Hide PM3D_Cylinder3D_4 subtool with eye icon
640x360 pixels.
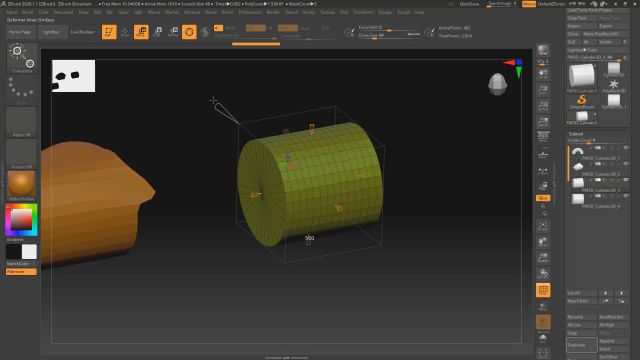pos(626,196)
